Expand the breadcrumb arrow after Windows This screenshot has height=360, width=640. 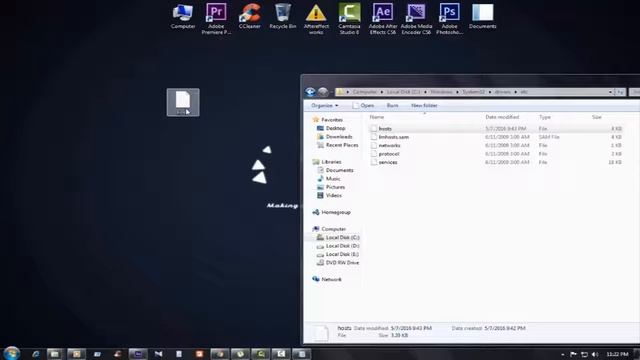(458, 92)
